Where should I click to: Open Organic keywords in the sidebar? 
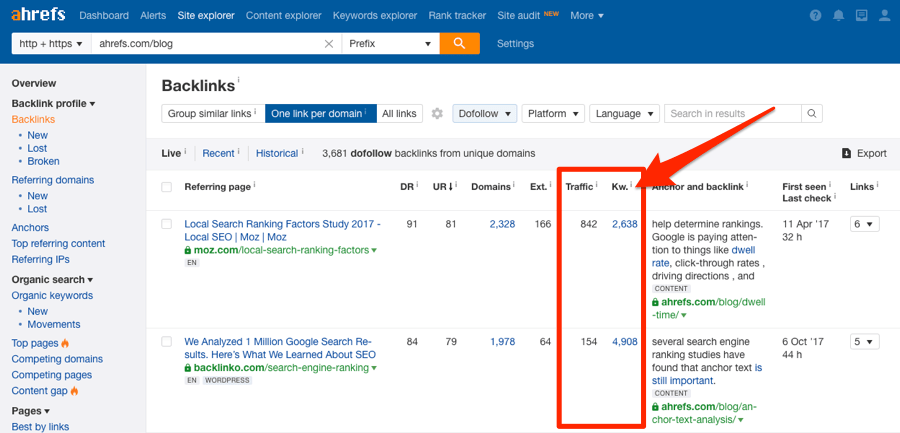point(52,295)
